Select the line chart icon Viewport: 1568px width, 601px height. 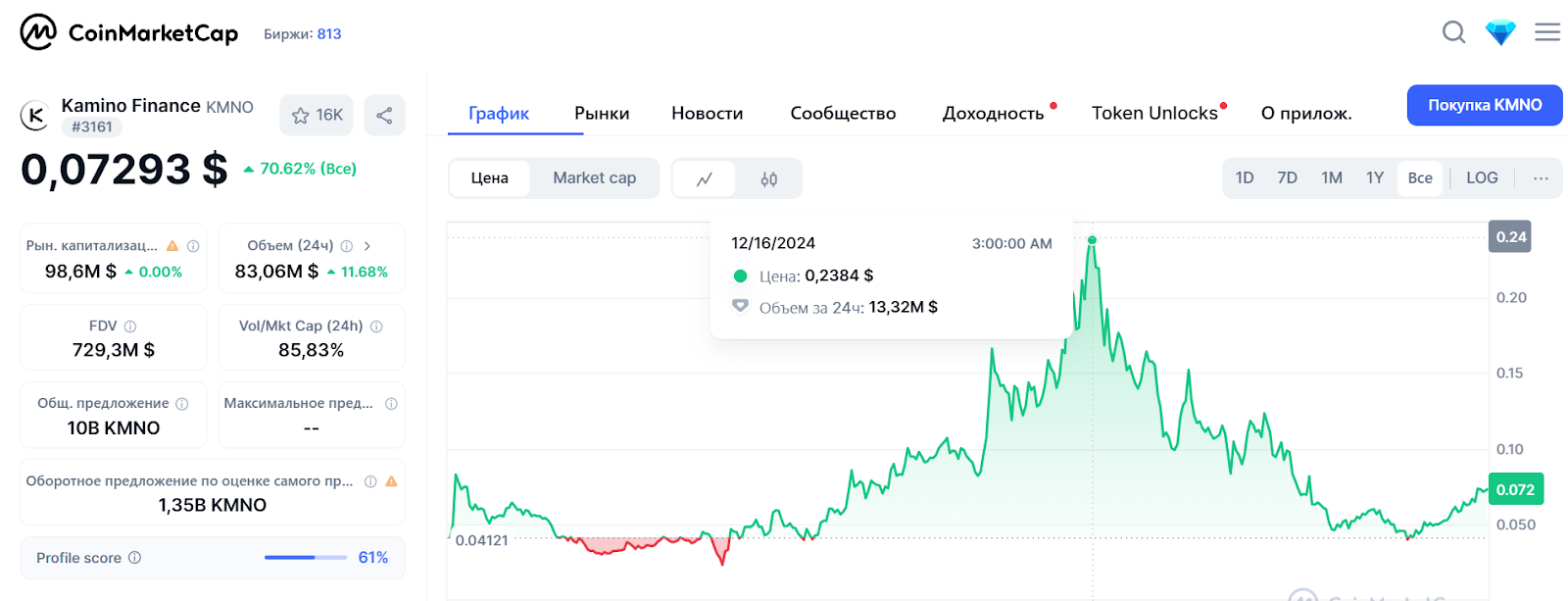pyautogui.click(x=705, y=178)
